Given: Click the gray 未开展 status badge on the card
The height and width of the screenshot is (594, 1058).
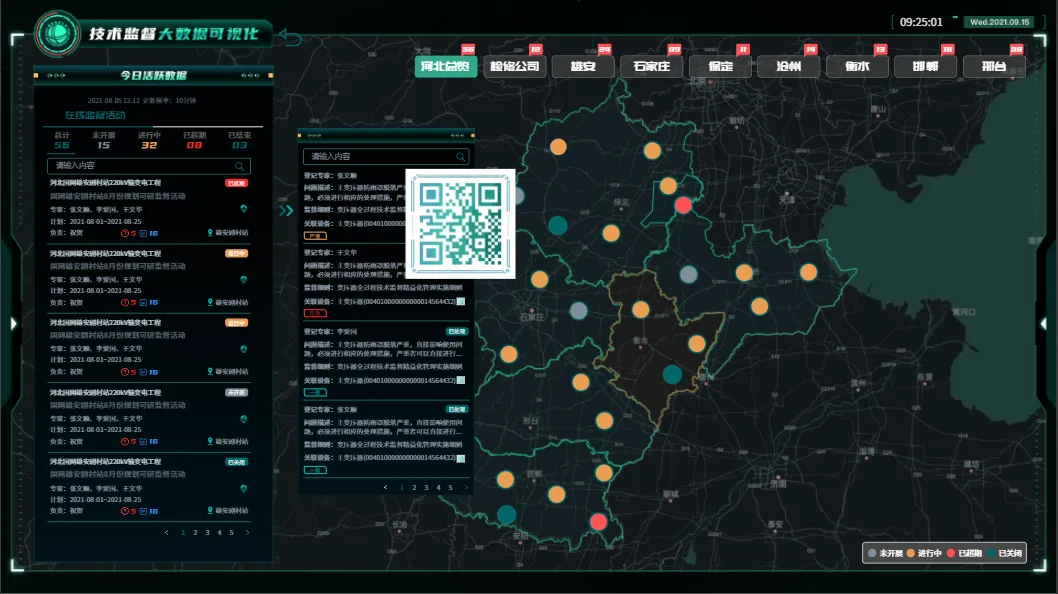Looking at the screenshot, I should pyautogui.click(x=236, y=392).
